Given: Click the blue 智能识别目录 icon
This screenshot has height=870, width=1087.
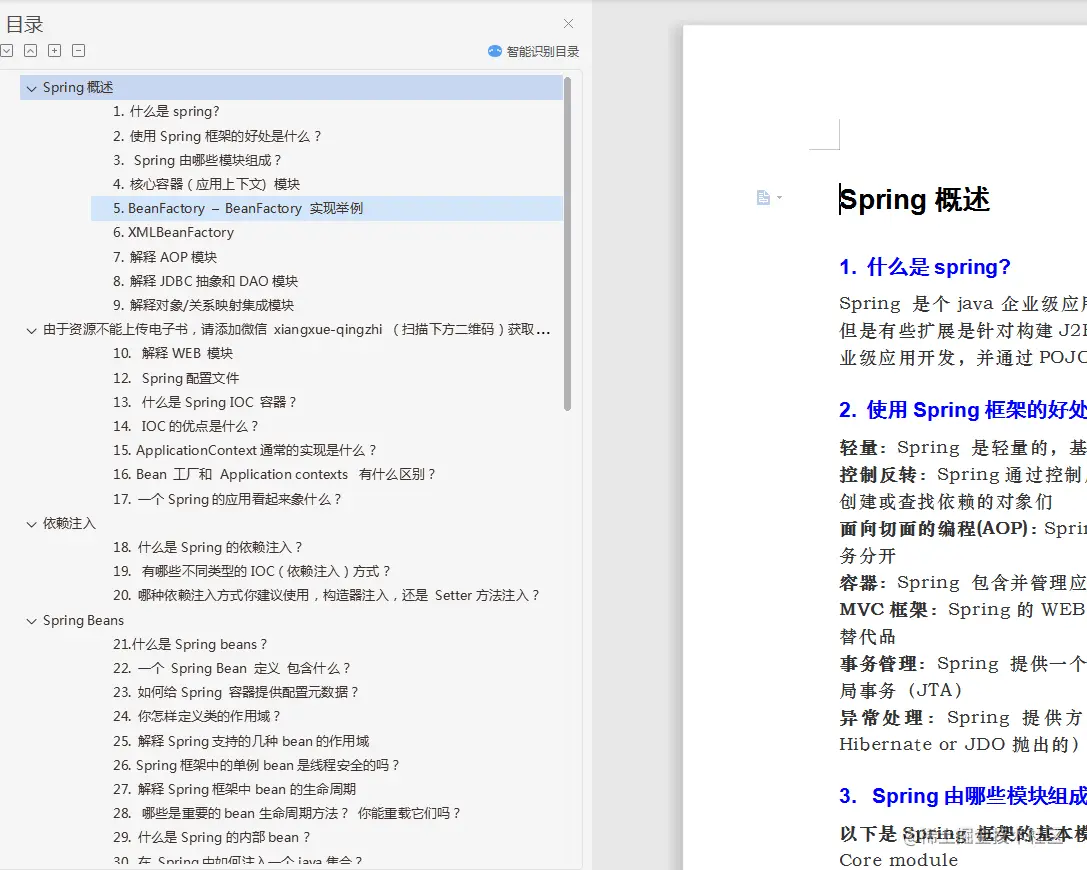Looking at the screenshot, I should tap(494, 51).
